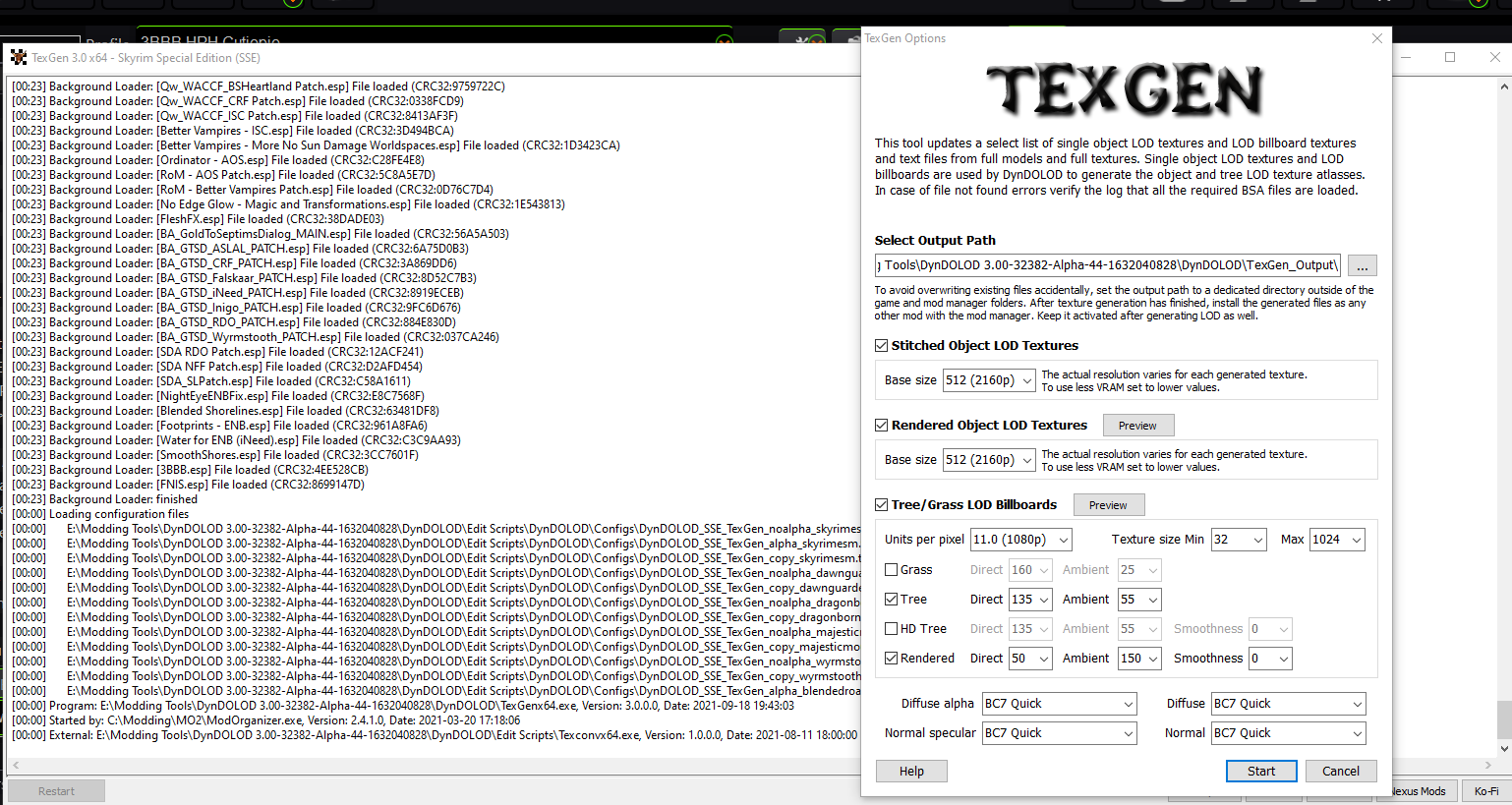Click log line containing Texconvx64.exe
The width and height of the screenshot is (1512, 805).
coord(435,735)
